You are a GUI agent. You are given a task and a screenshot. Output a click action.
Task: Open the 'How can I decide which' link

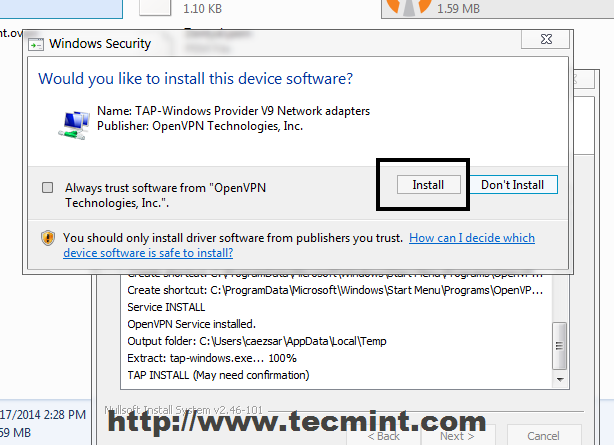[x=472, y=238]
